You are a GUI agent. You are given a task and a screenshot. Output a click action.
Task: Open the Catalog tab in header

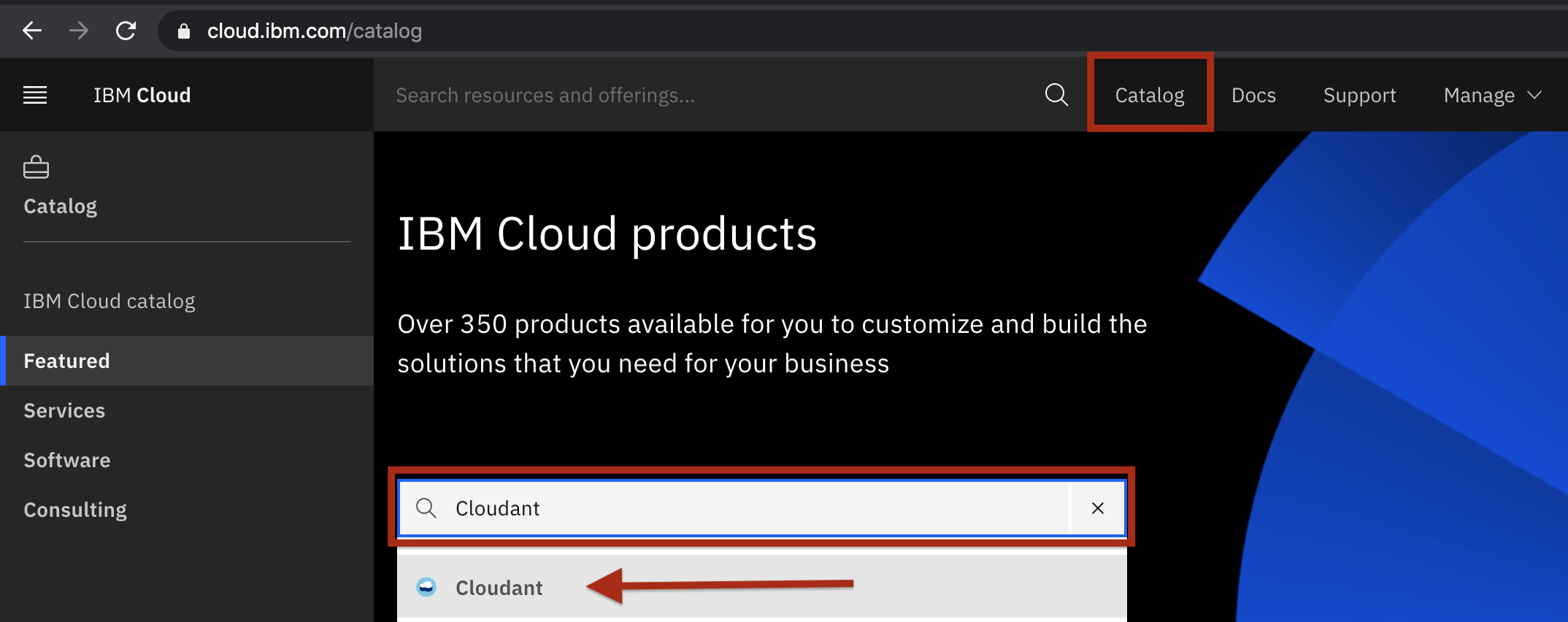pyautogui.click(x=1150, y=95)
